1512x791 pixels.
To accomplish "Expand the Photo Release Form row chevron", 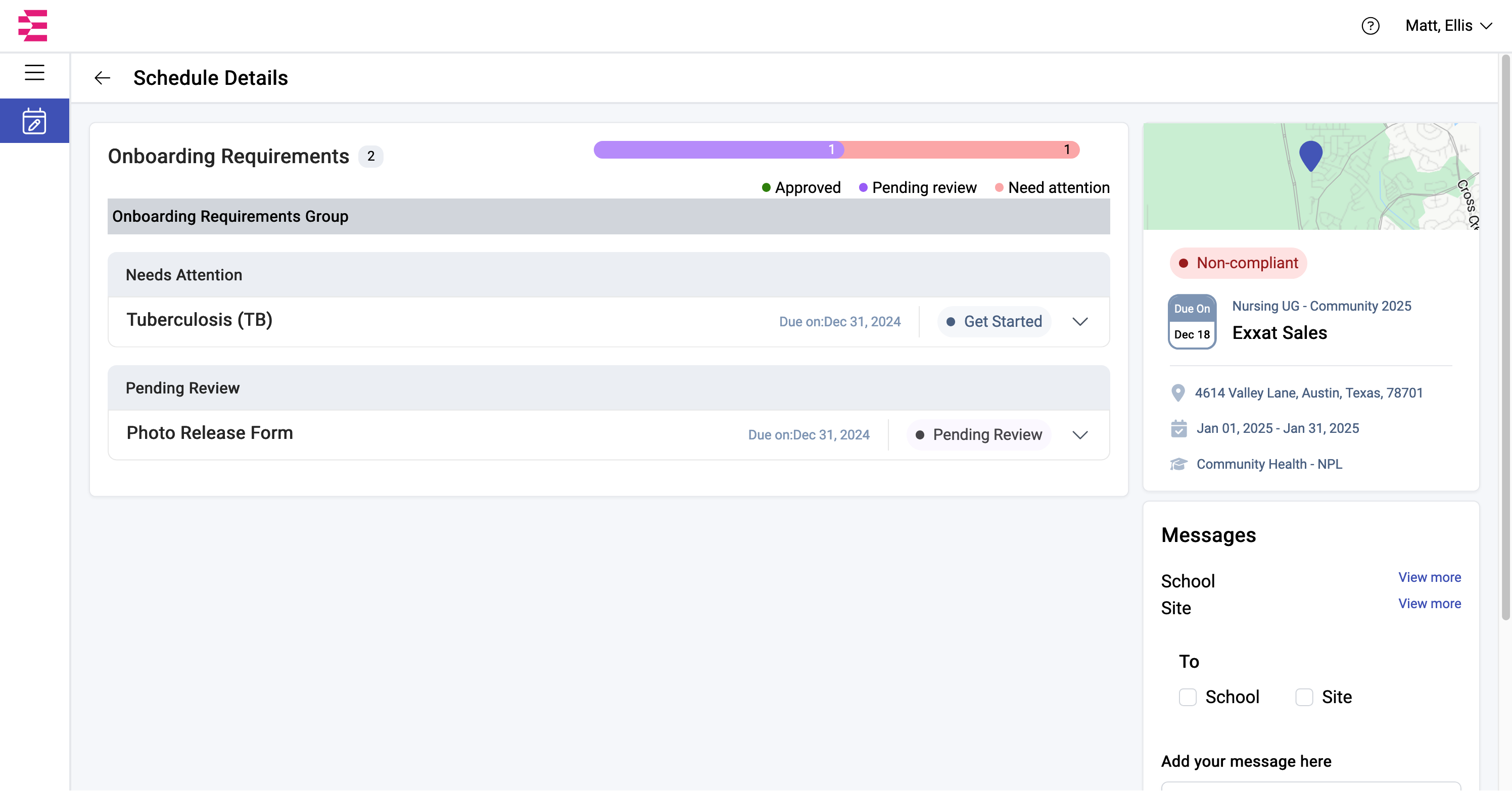I will pos(1080,435).
